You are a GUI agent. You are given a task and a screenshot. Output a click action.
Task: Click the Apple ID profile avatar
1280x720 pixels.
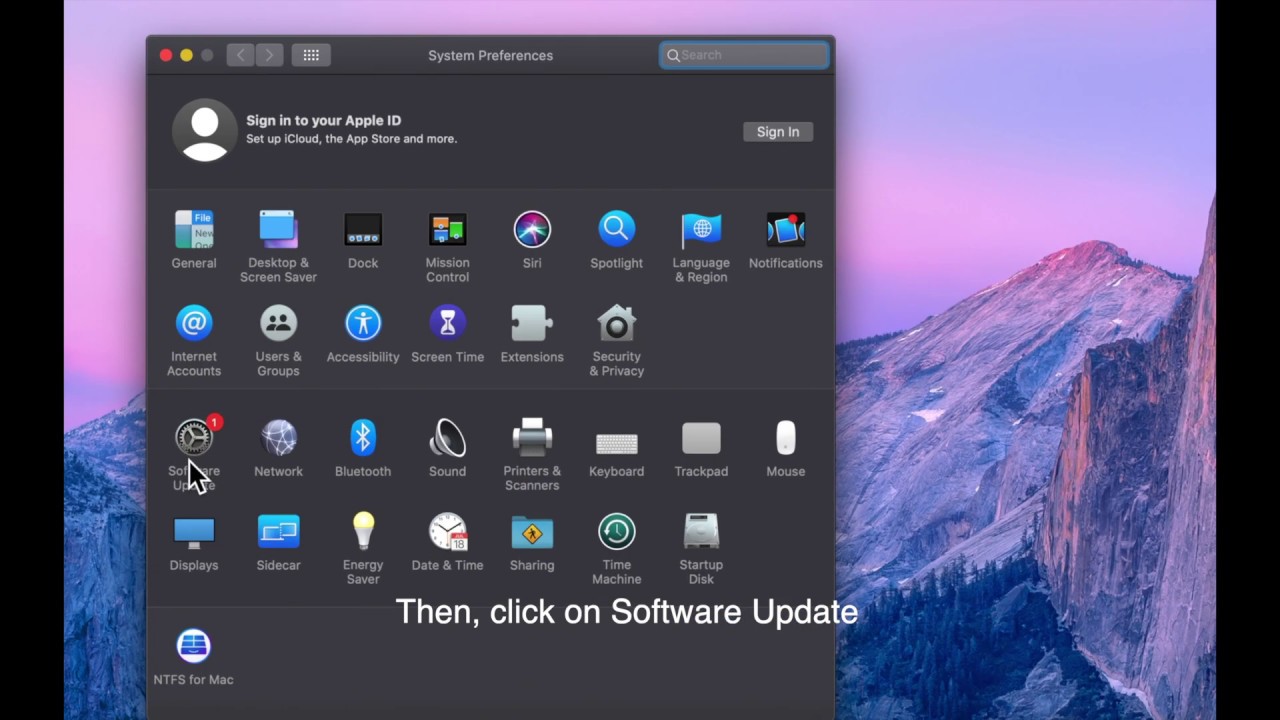tap(205, 130)
